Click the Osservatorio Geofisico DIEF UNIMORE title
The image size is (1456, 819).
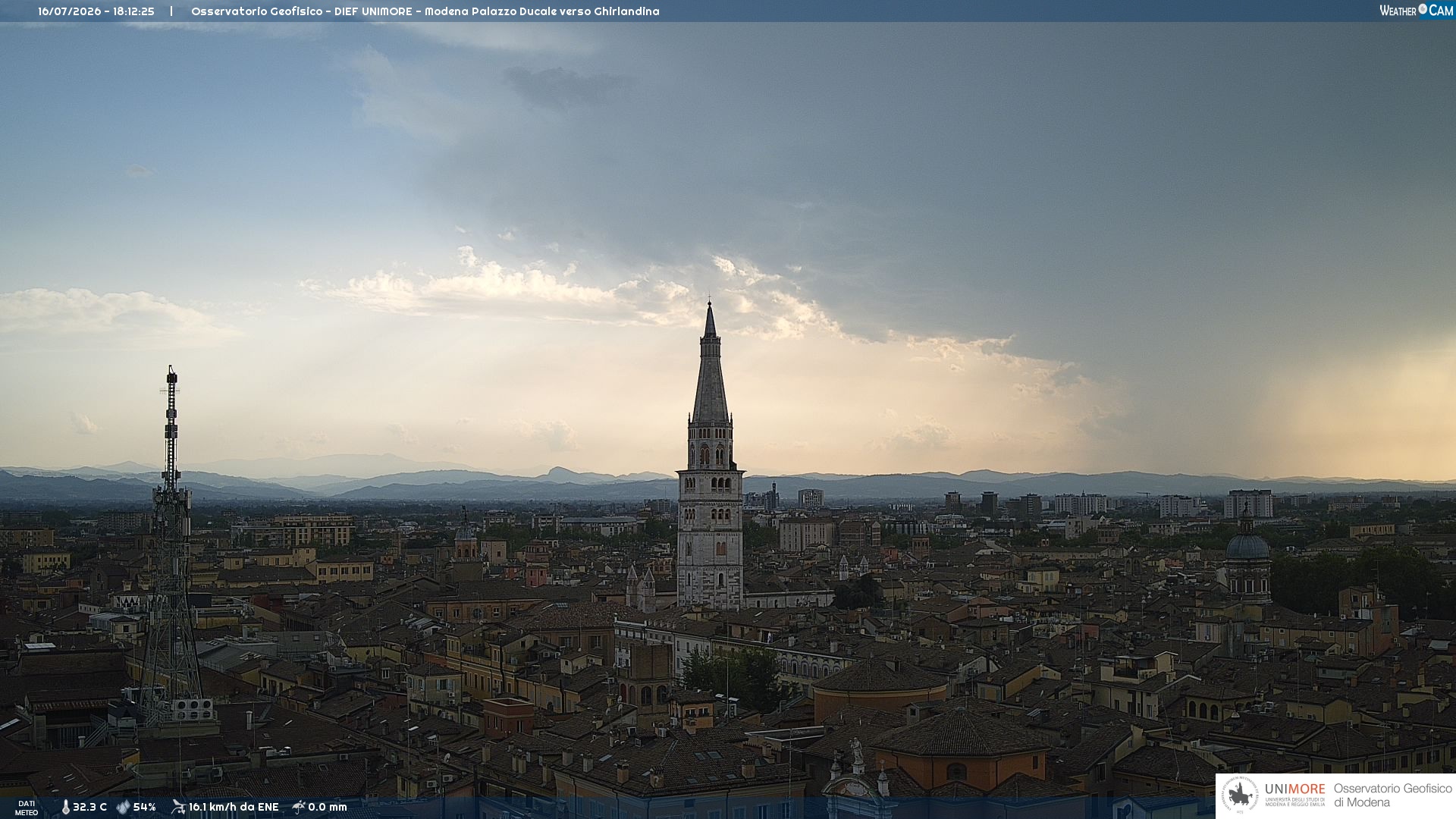[x=425, y=11]
